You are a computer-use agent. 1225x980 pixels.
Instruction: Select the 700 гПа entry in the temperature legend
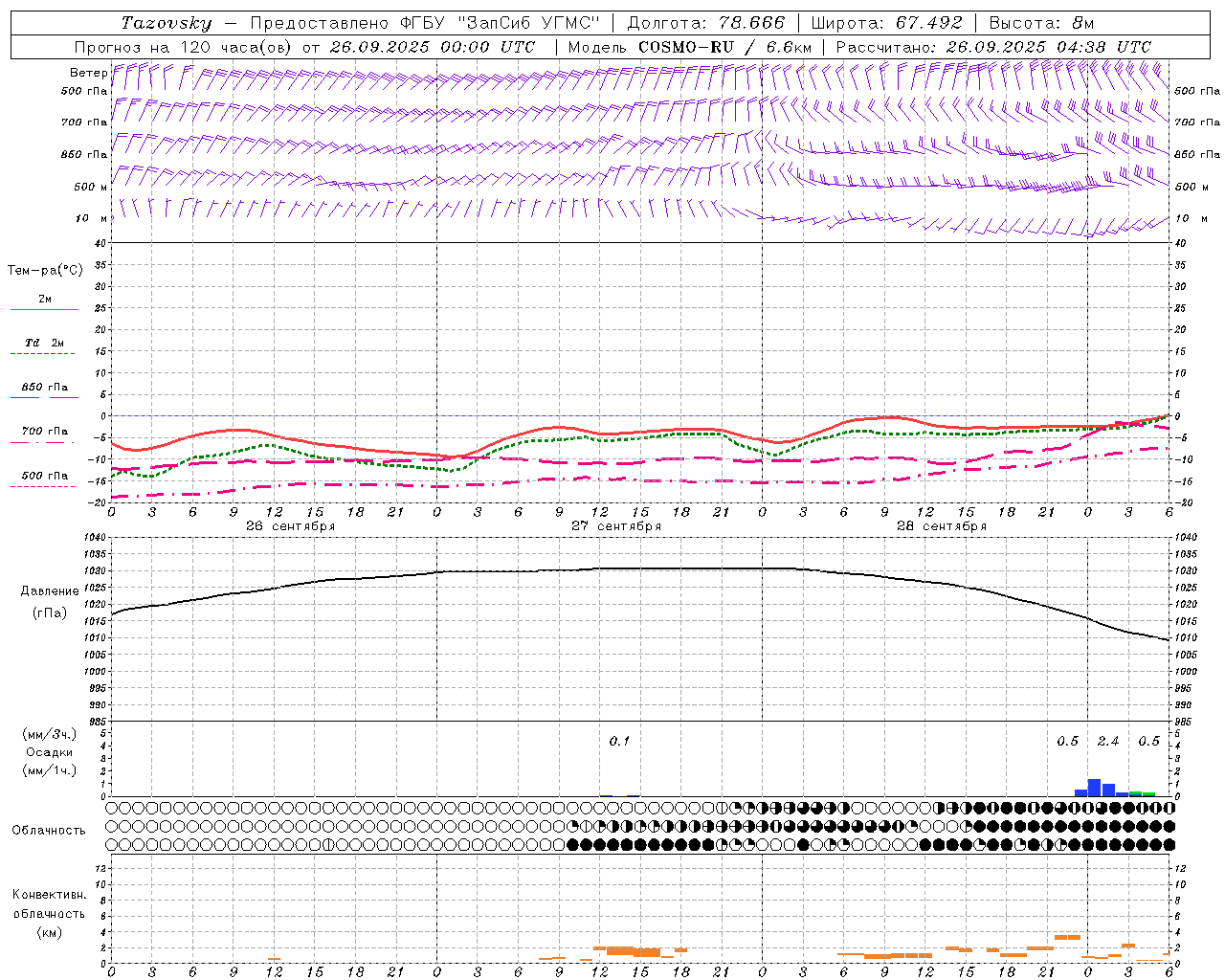[x=44, y=432]
